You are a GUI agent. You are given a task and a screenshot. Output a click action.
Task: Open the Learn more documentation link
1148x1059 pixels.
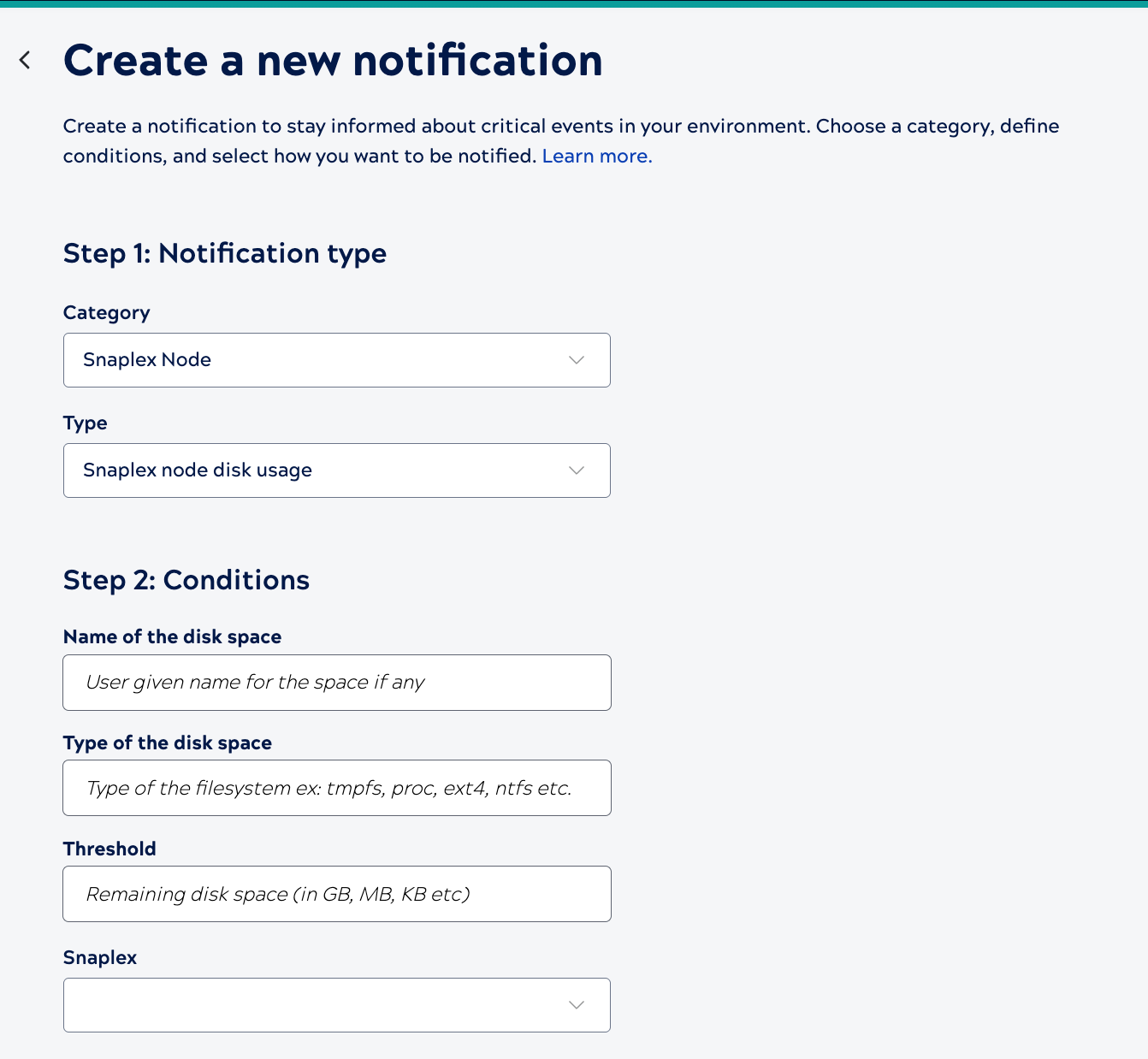596,156
